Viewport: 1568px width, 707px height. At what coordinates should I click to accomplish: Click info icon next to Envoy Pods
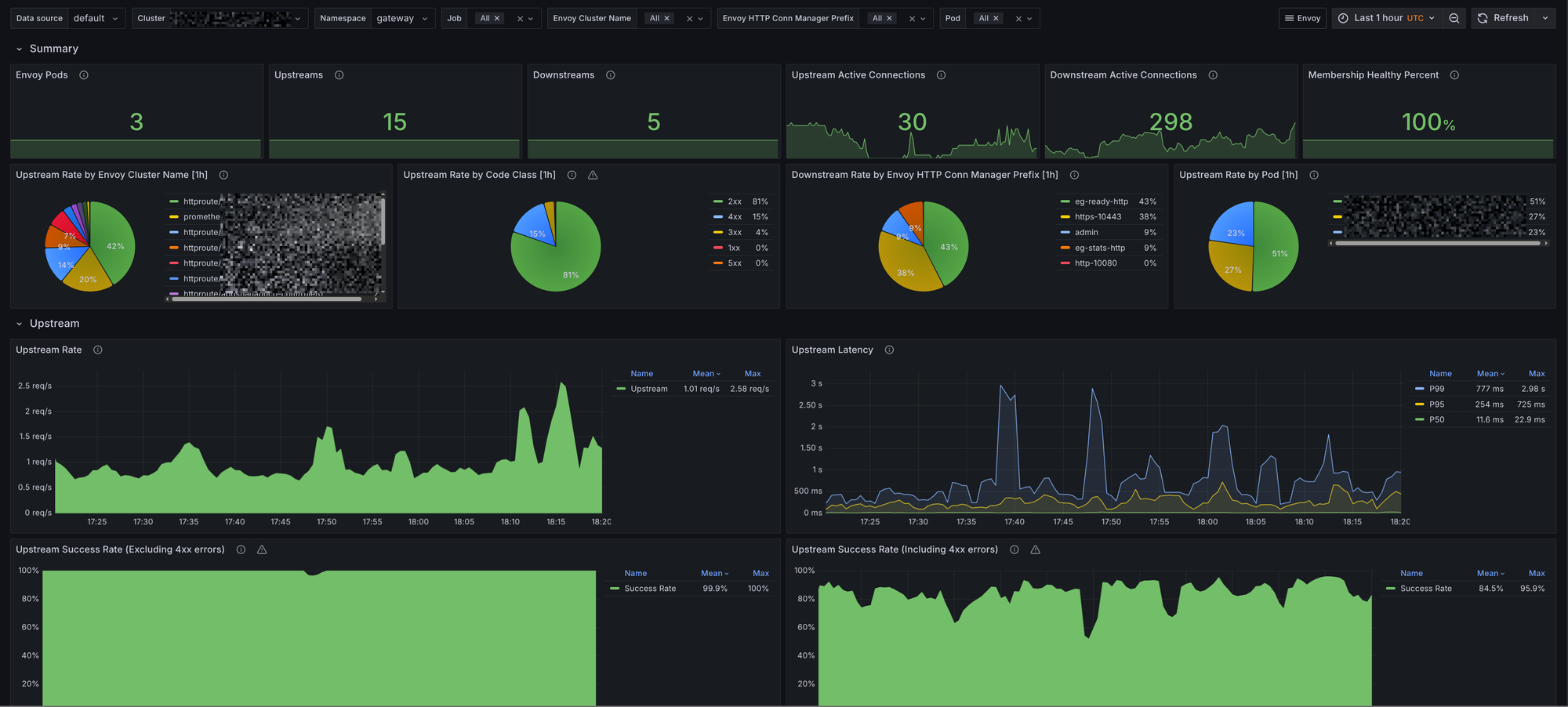(x=84, y=75)
